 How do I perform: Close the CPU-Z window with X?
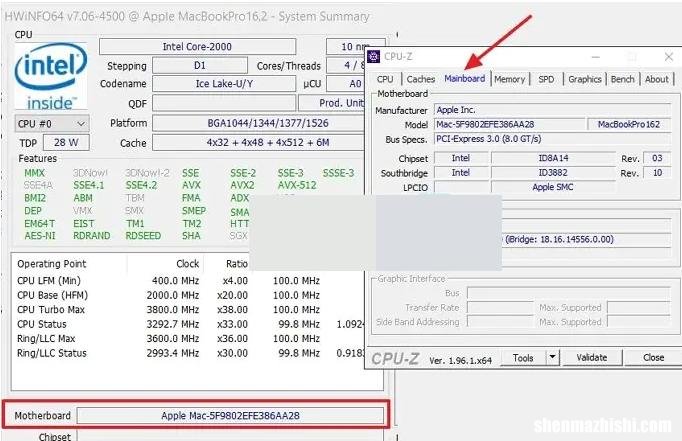[669, 57]
